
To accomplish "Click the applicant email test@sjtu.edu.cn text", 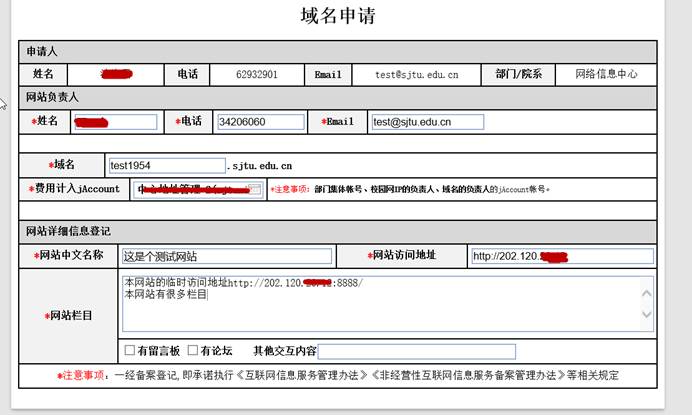I will (x=417, y=75).
